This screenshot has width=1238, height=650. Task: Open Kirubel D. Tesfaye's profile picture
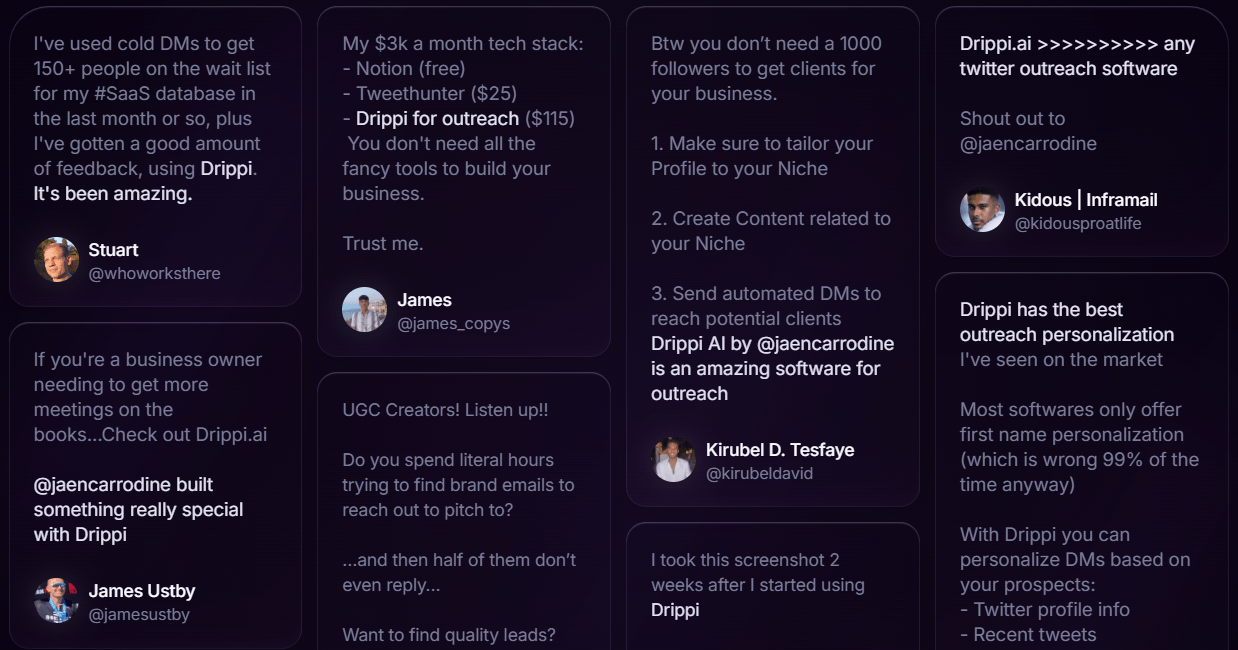(x=673, y=460)
